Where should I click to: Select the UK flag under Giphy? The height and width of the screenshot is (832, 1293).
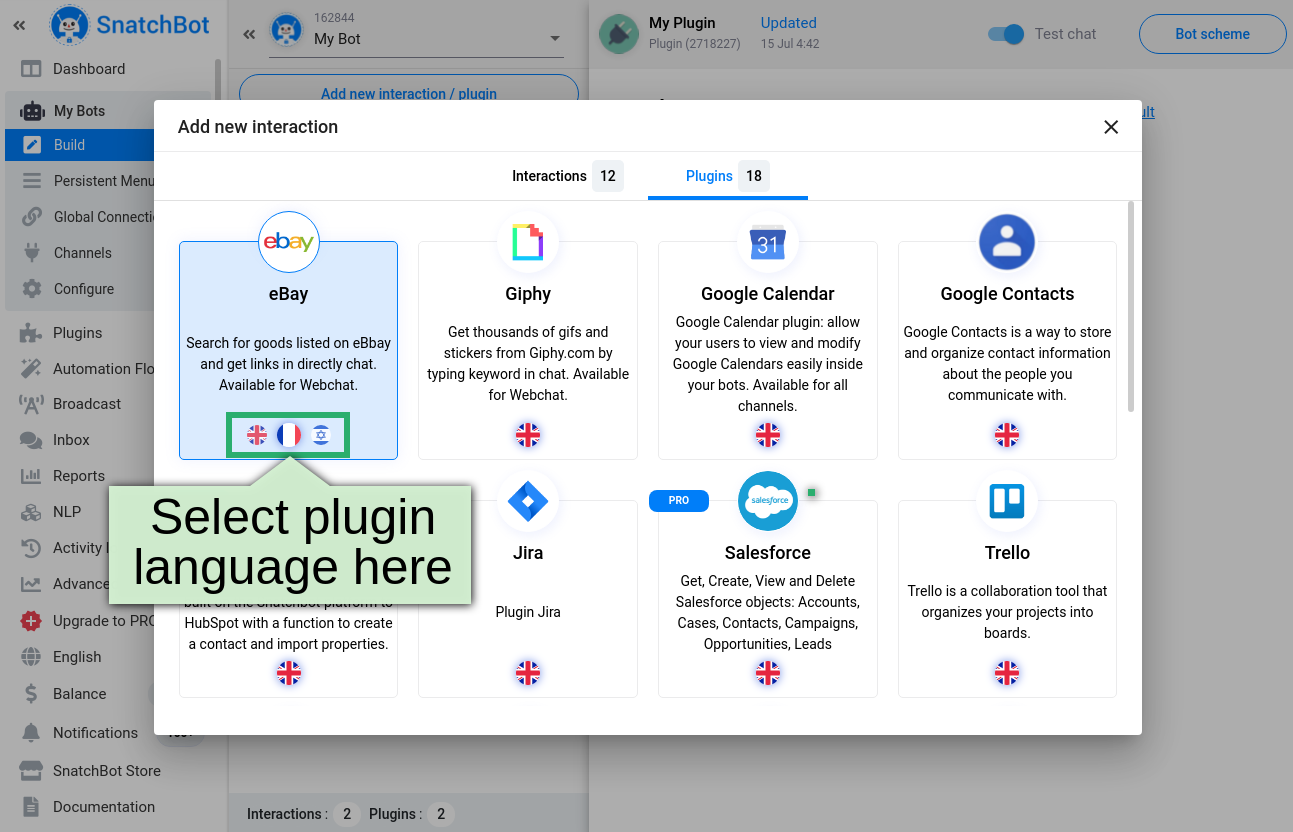coord(528,435)
